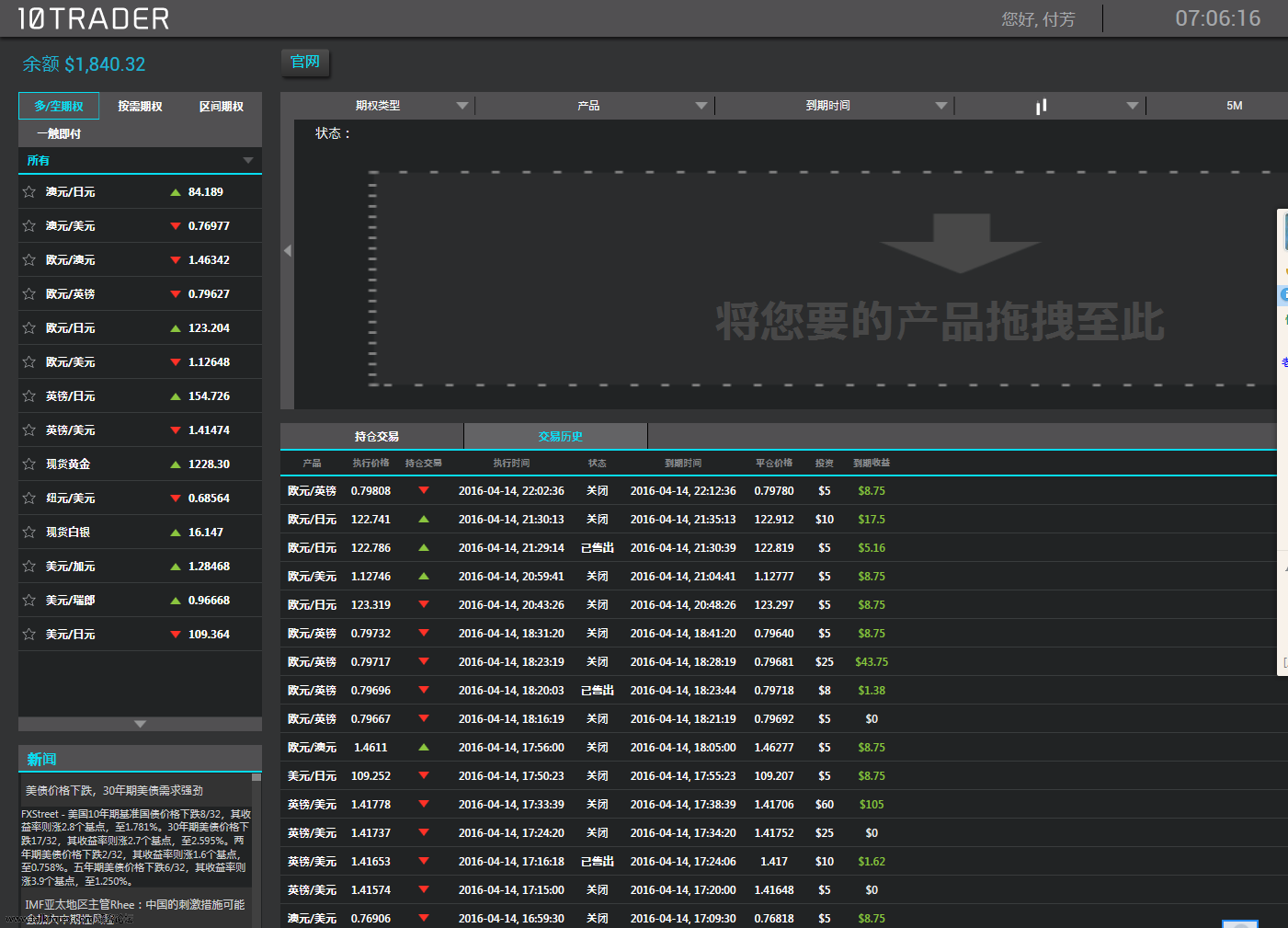Select the 2016-04-14, 22:02:36 execution time

(x=511, y=491)
